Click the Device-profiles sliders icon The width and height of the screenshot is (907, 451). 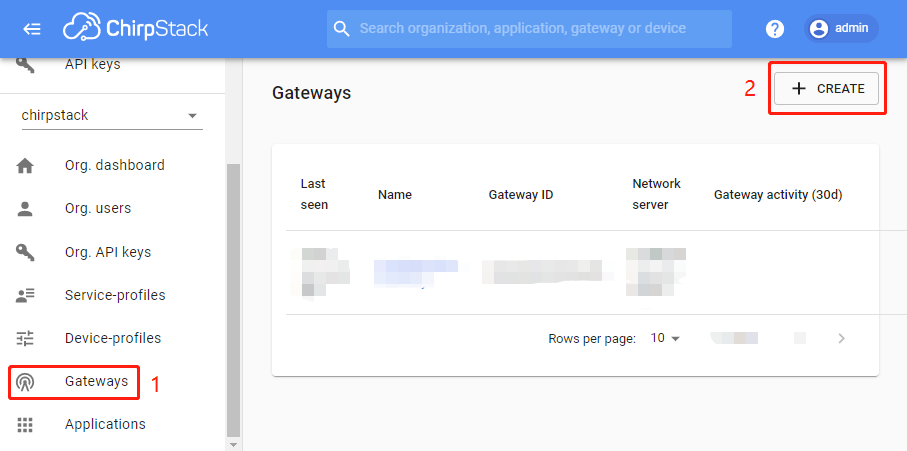point(25,338)
